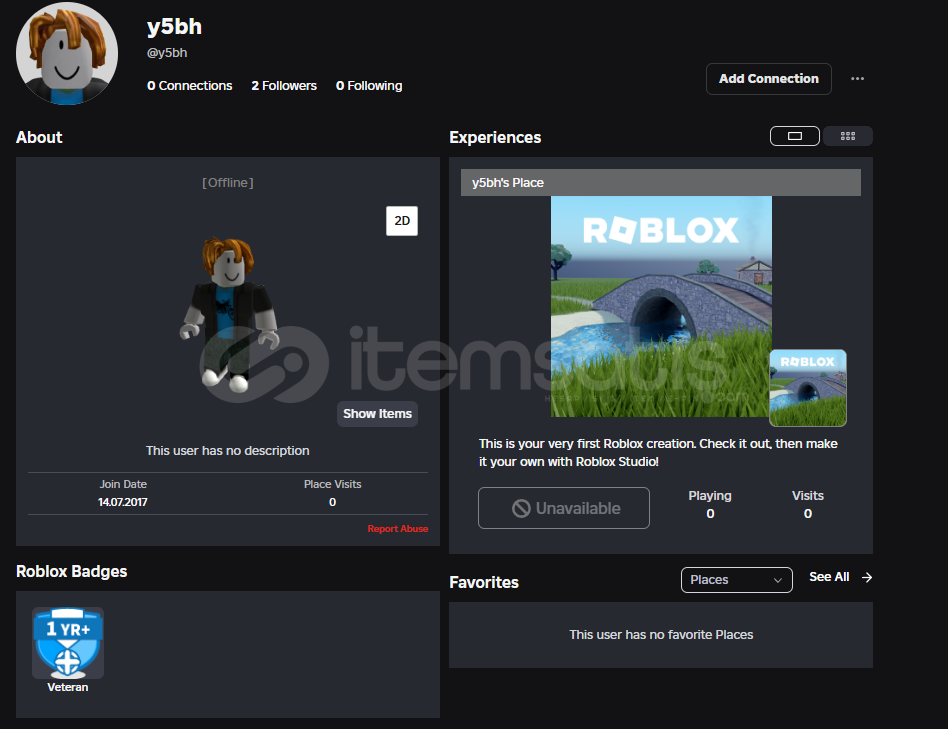Select the small Roblox experience thumbnail
The width and height of the screenshot is (948, 729).
click(807, 388)
